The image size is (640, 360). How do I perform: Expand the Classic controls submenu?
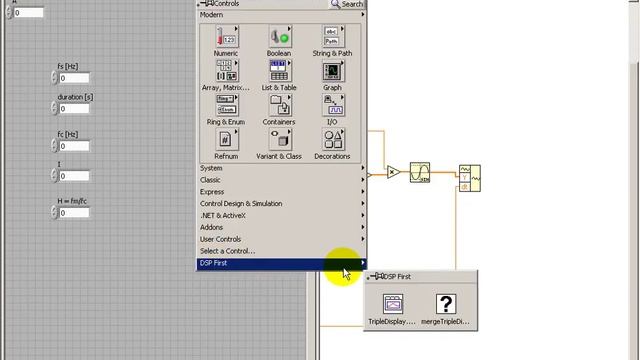pyautogui.click(x=281, y=180)
